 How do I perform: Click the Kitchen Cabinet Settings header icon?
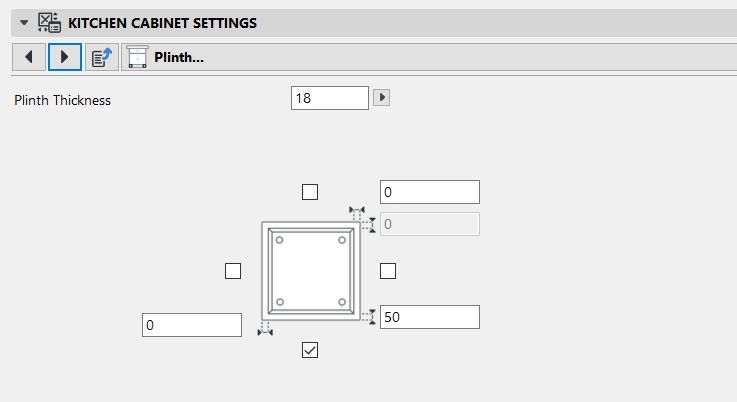(x=49, y=21)
